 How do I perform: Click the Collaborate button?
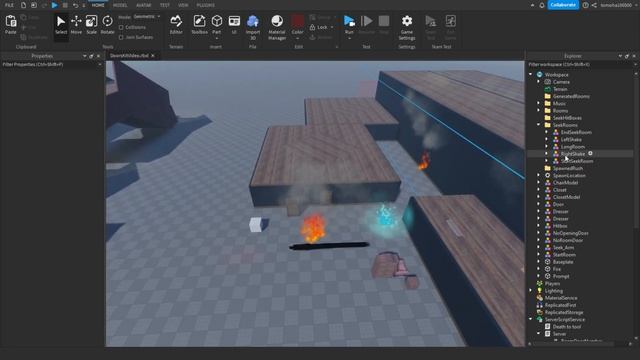click(x=563, y=5)
